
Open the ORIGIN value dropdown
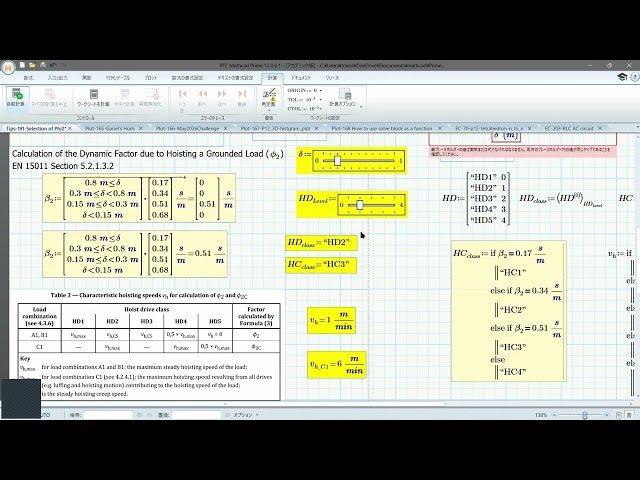tap(320, 90)
